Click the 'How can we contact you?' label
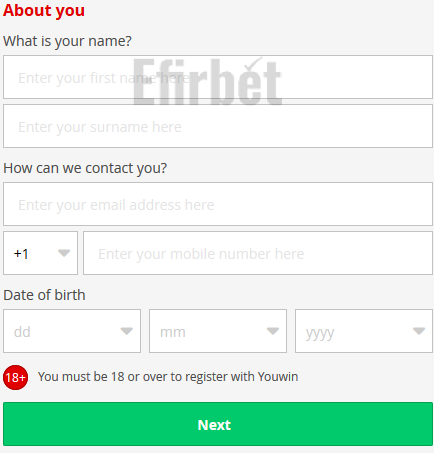The width and height of the screenshot is (434, 453). 85,168
